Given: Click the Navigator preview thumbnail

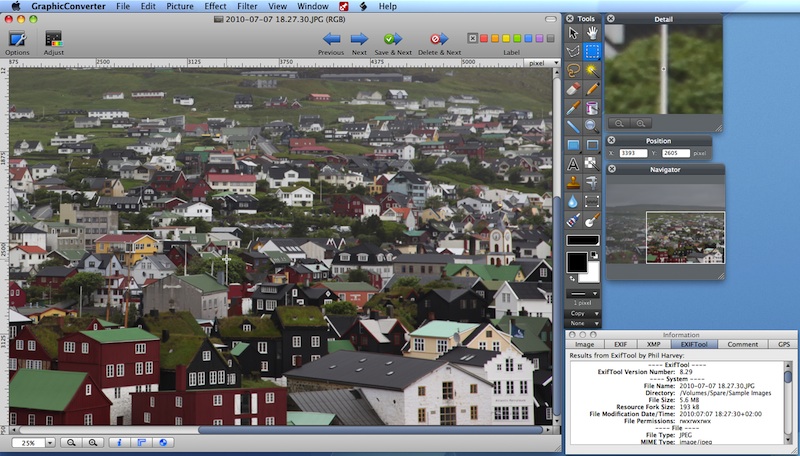Looking at the screenshot, I should coord(664,222).
